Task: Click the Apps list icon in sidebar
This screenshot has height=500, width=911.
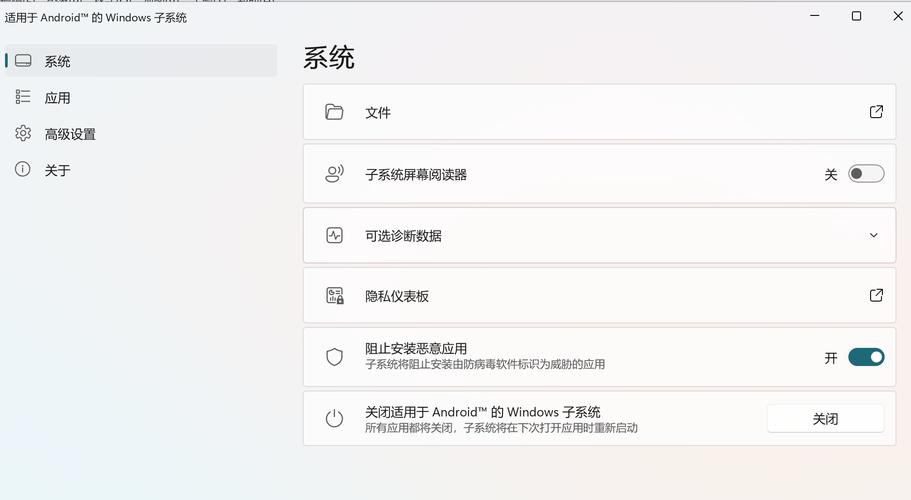Action: (23, 96)
